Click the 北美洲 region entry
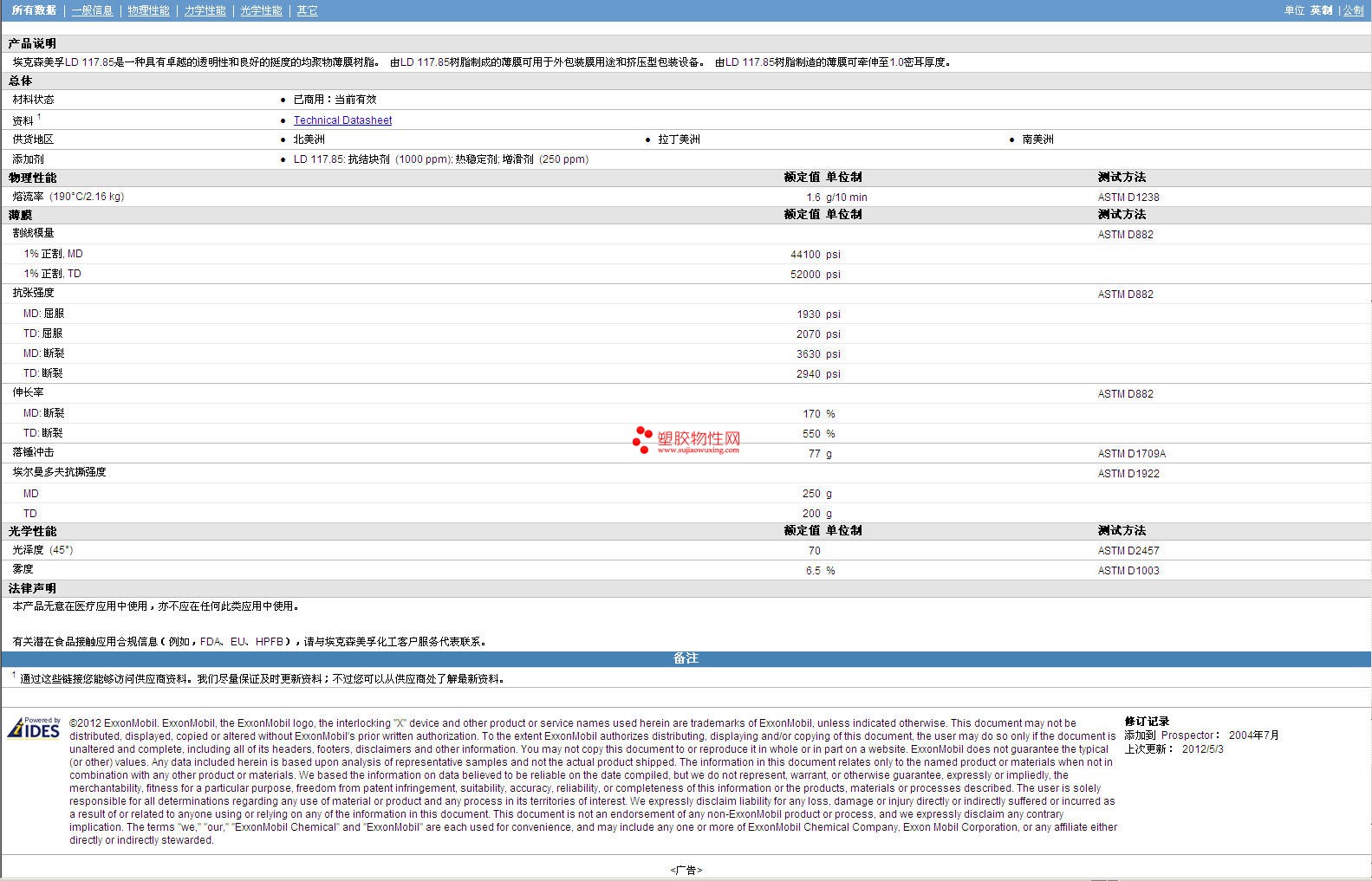 [309, 139]
